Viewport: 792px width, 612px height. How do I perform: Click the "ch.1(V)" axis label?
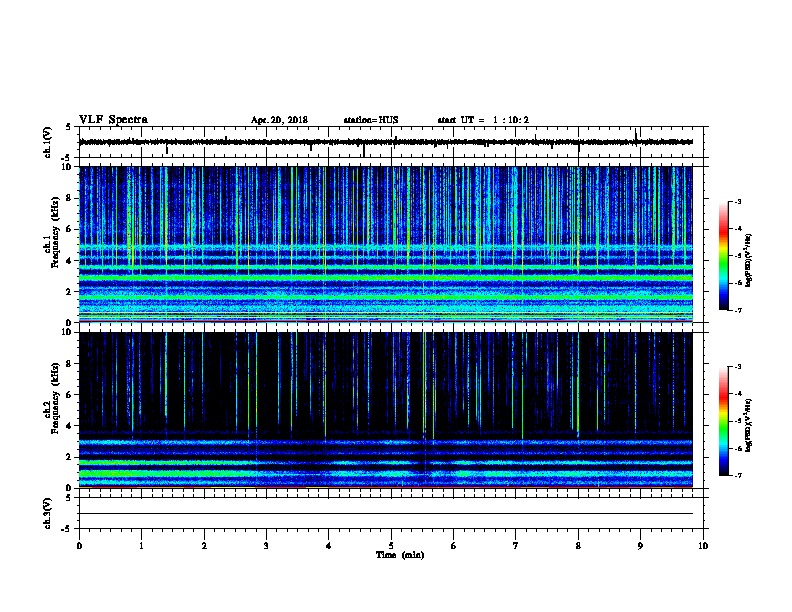point(47,142)
